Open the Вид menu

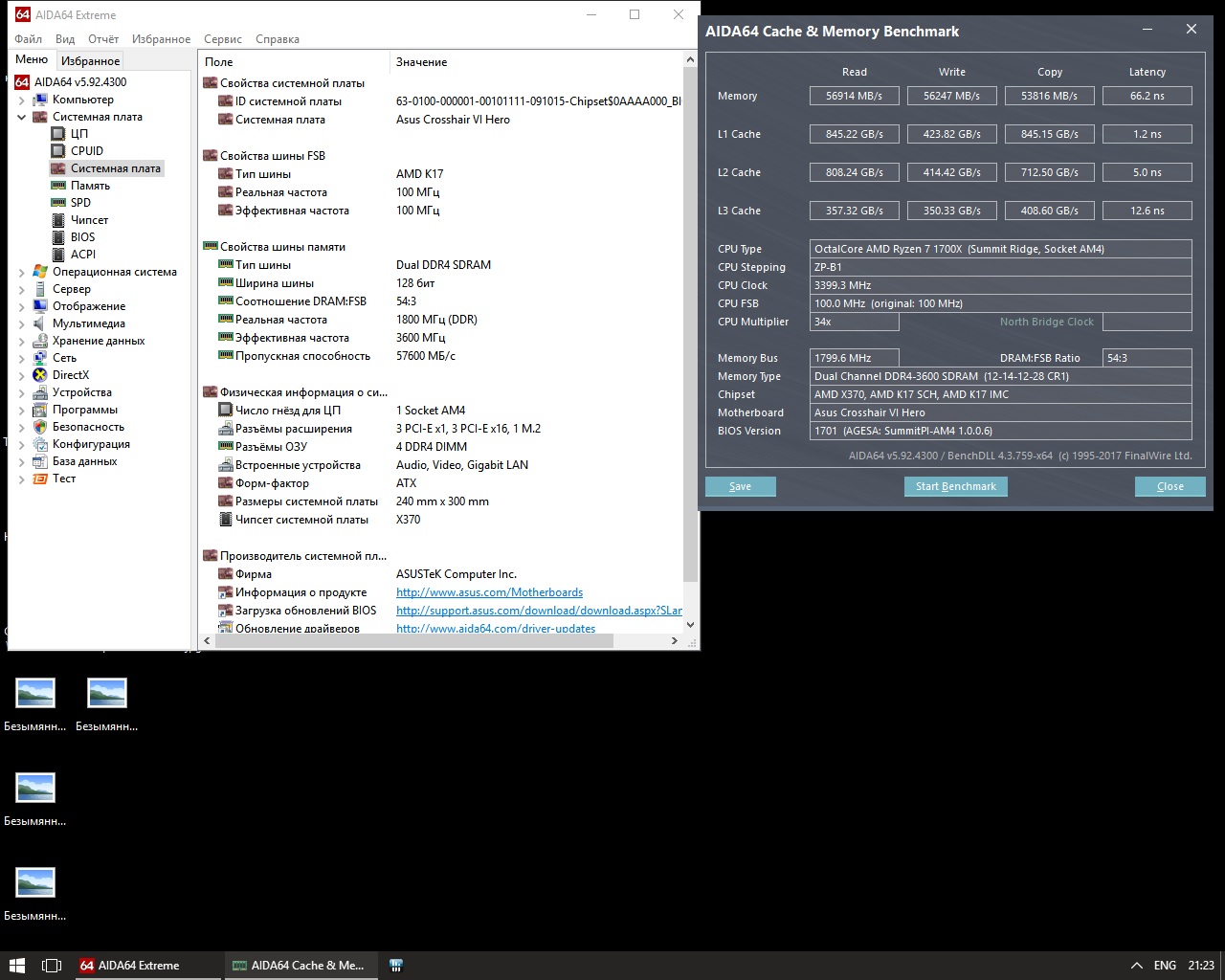[x=65, y=39]
